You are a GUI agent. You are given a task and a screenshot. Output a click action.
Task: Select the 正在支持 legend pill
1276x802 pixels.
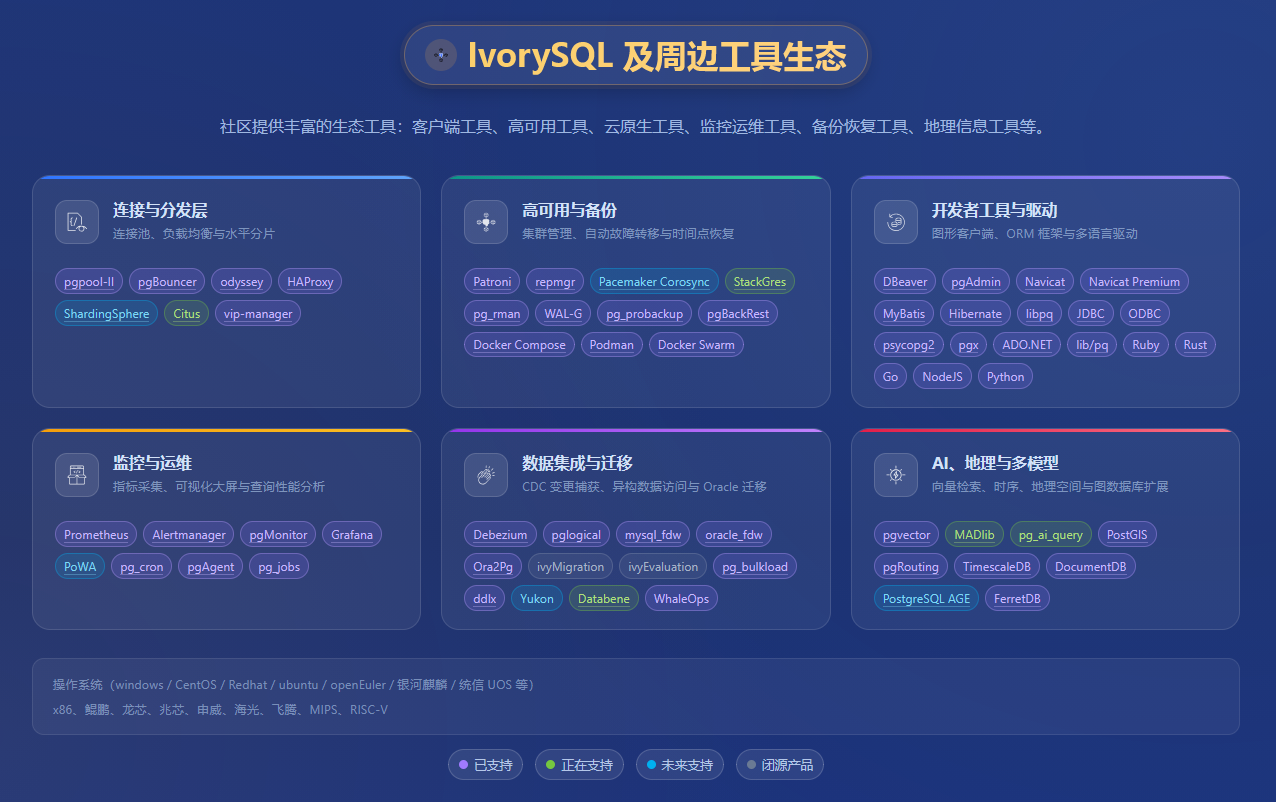580,765
